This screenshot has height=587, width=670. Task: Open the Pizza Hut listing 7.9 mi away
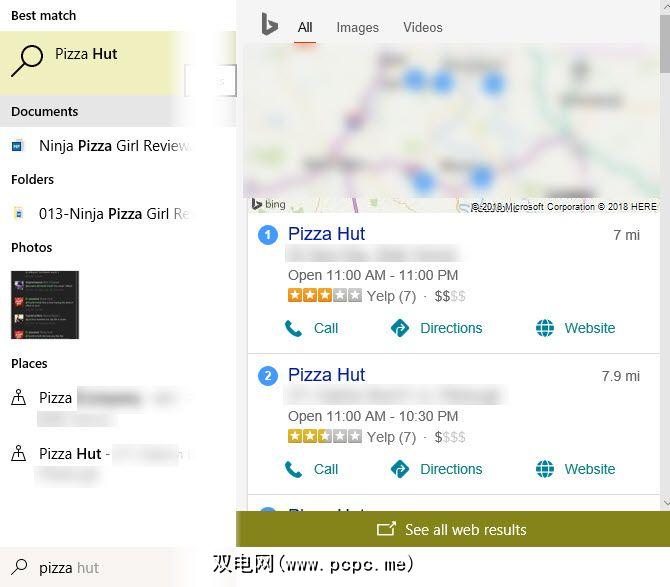[326, 375]
